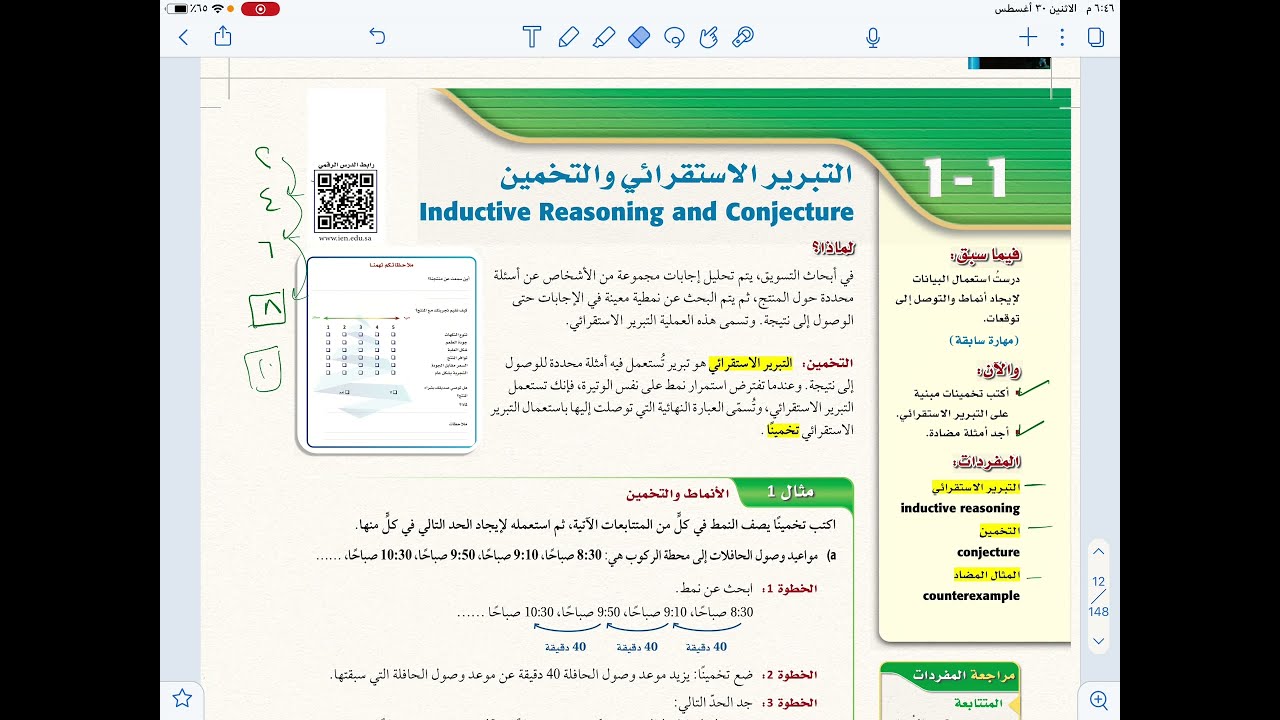Tap the heading 'Inductive Reasoning and Conjecture'
The width and height of the screenshot is (1280, 720).
[x=636, y=212]
